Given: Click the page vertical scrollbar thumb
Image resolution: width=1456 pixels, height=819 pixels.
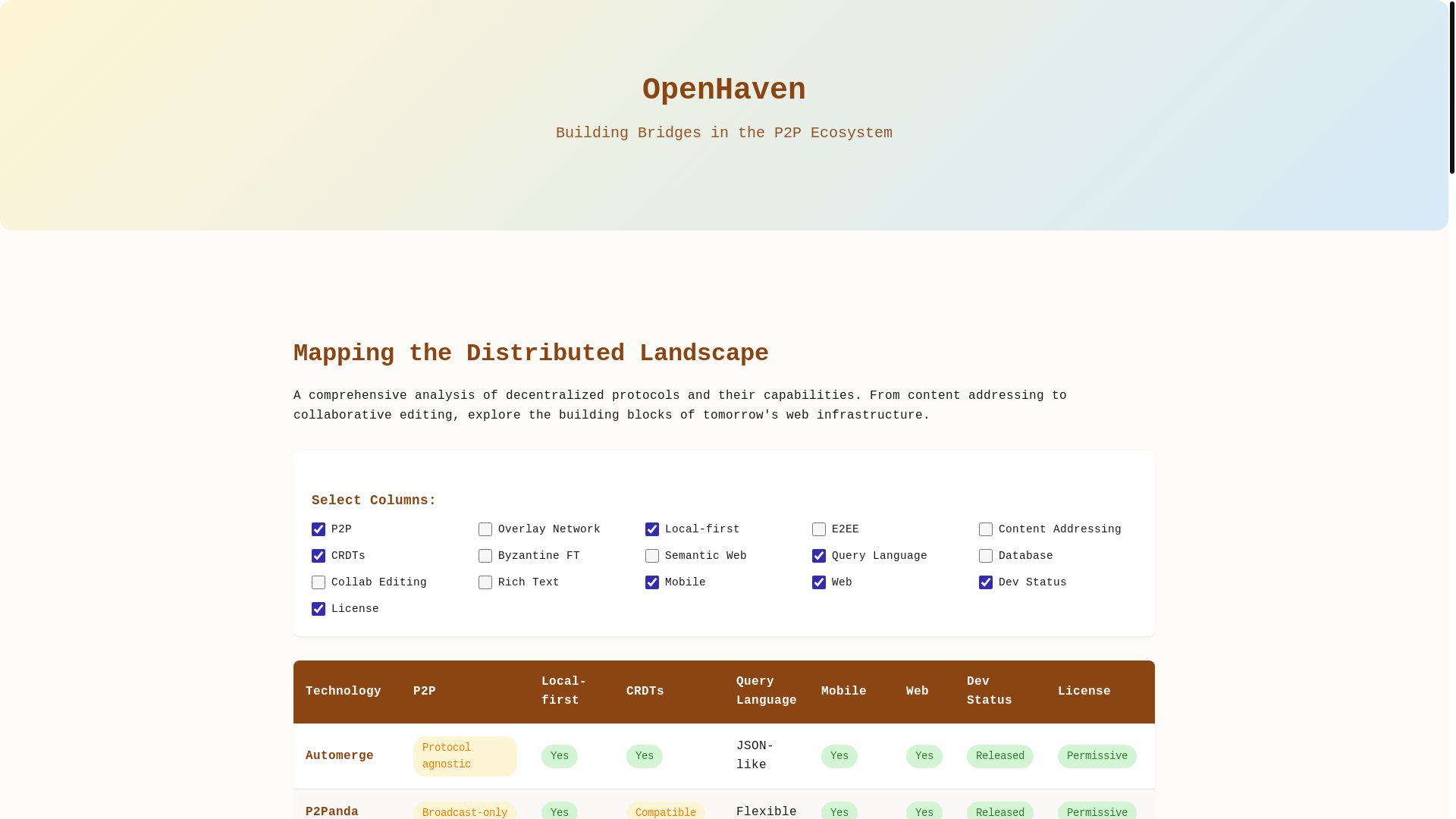Looking at the screenshot, I should (x=1452, y=87).
